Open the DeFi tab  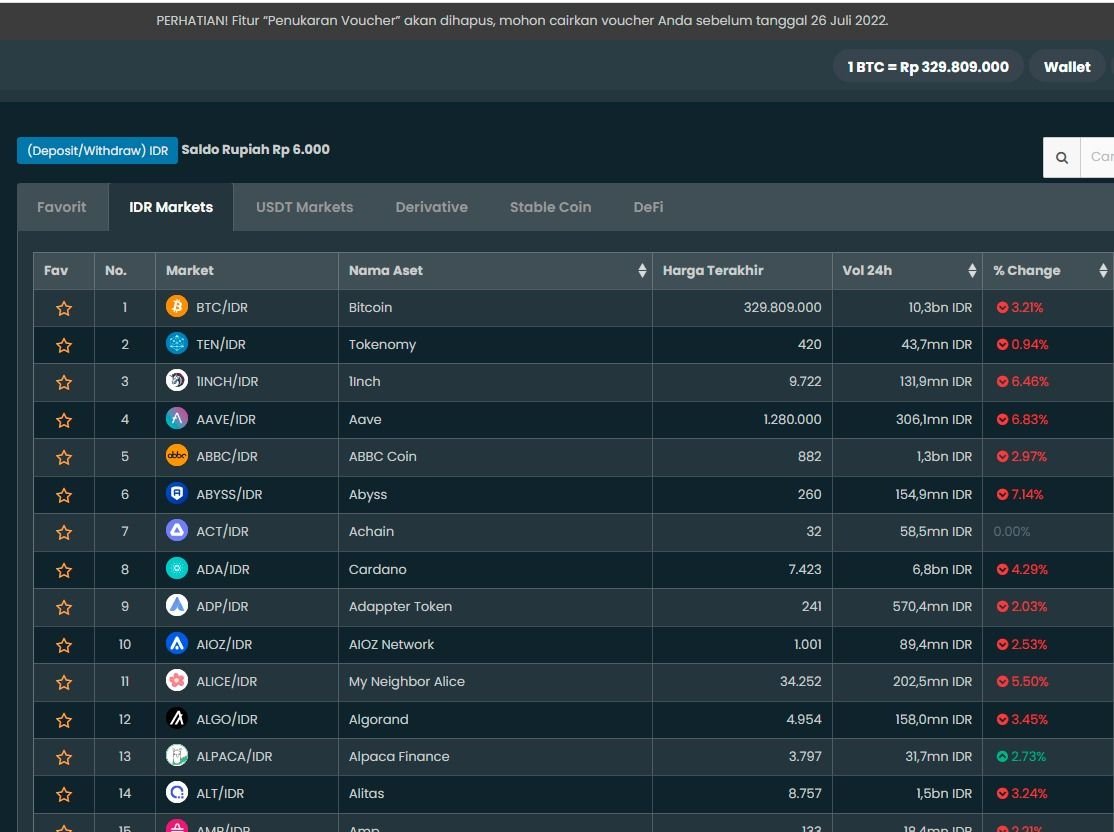click(x=648, y=207)
